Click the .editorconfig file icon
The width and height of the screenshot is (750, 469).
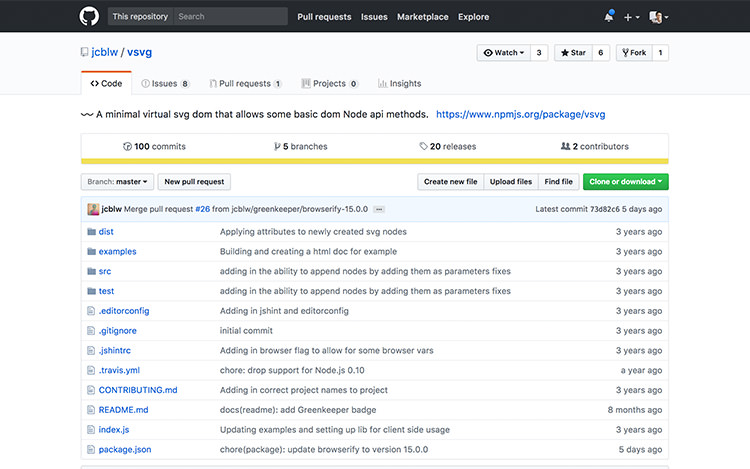(x=91, y=311)
